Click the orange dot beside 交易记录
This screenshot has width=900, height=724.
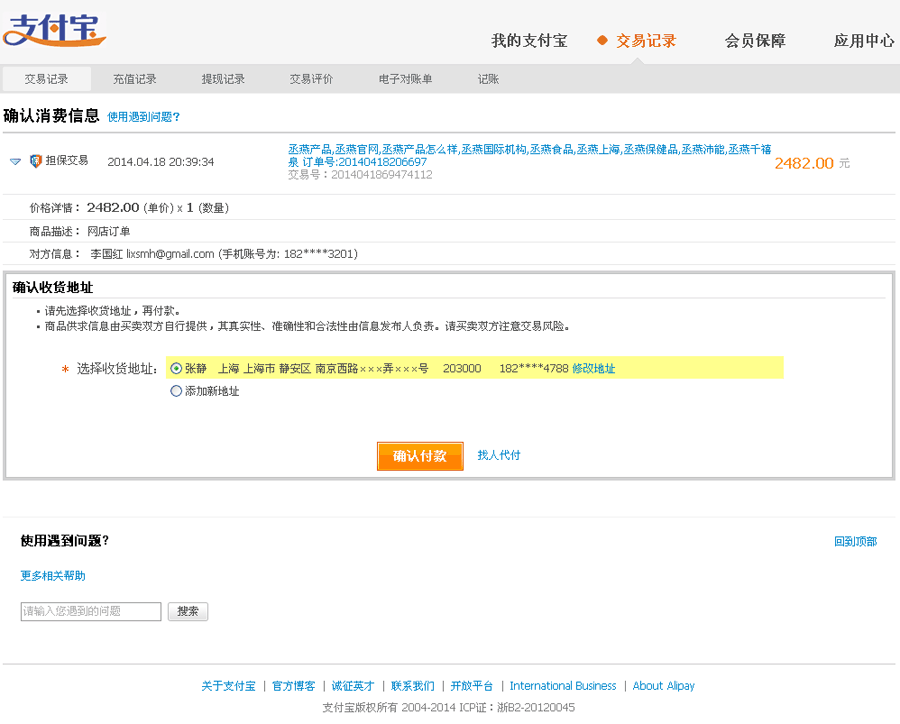point(602,40)
